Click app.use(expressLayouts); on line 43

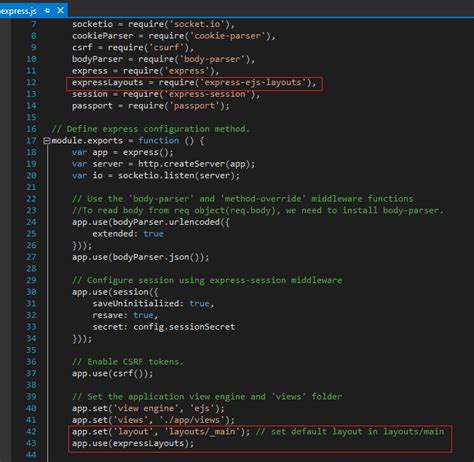[x=133, y=443]
